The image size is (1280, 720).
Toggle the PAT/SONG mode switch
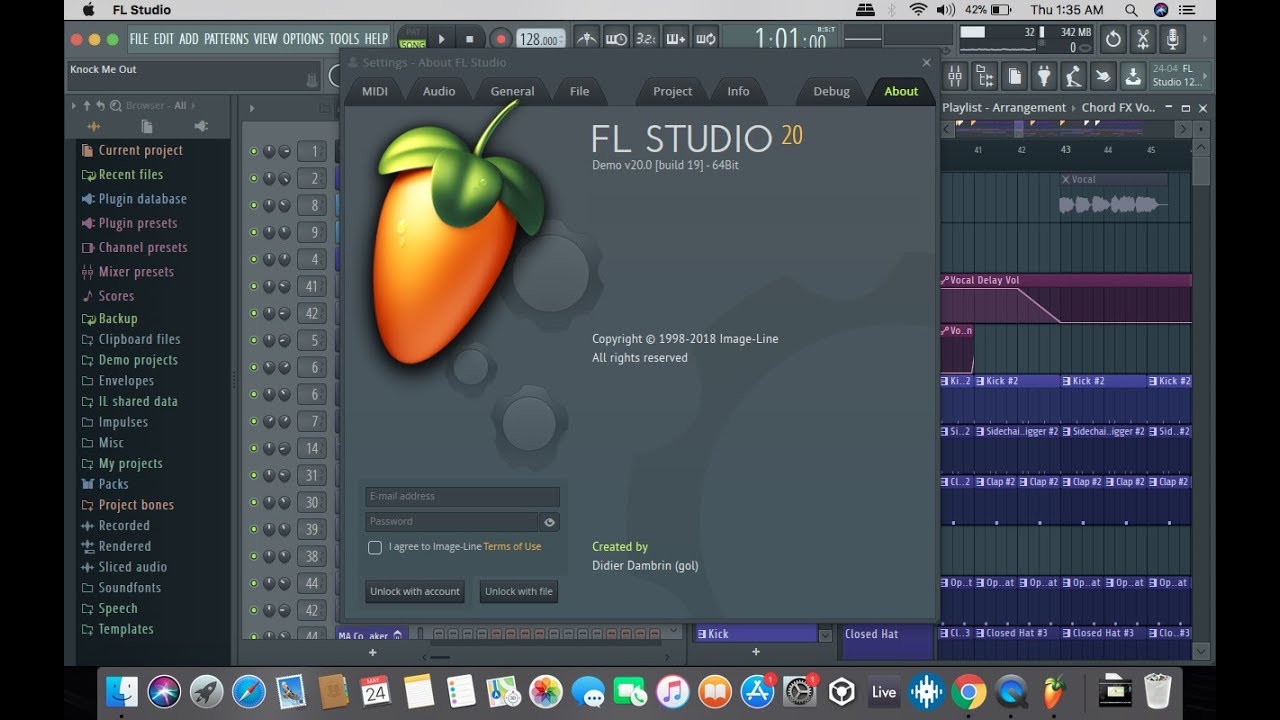pyautogui.click(x=413, y=39)
